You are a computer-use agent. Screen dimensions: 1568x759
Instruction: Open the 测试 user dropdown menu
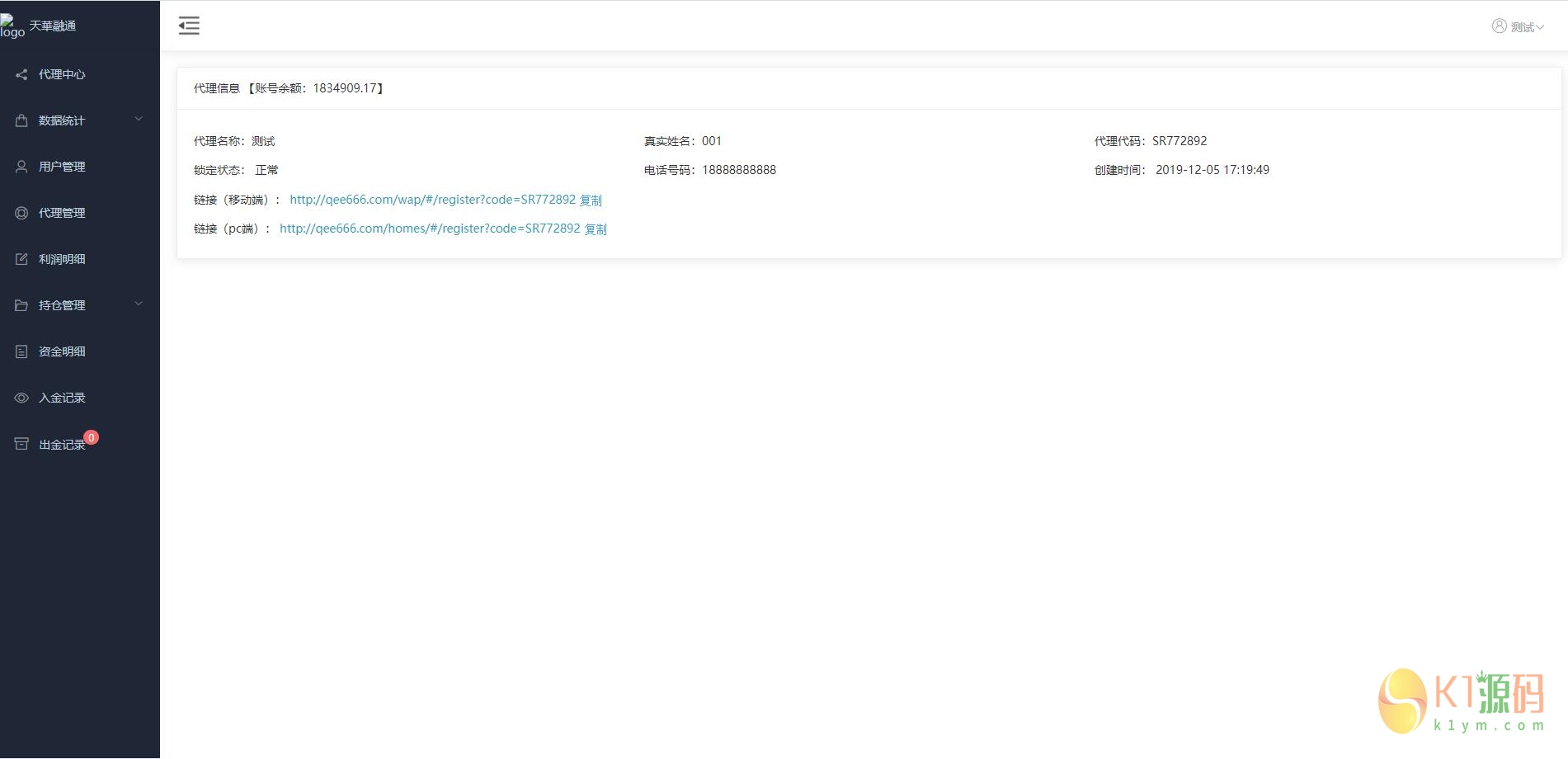point(1518,26)
